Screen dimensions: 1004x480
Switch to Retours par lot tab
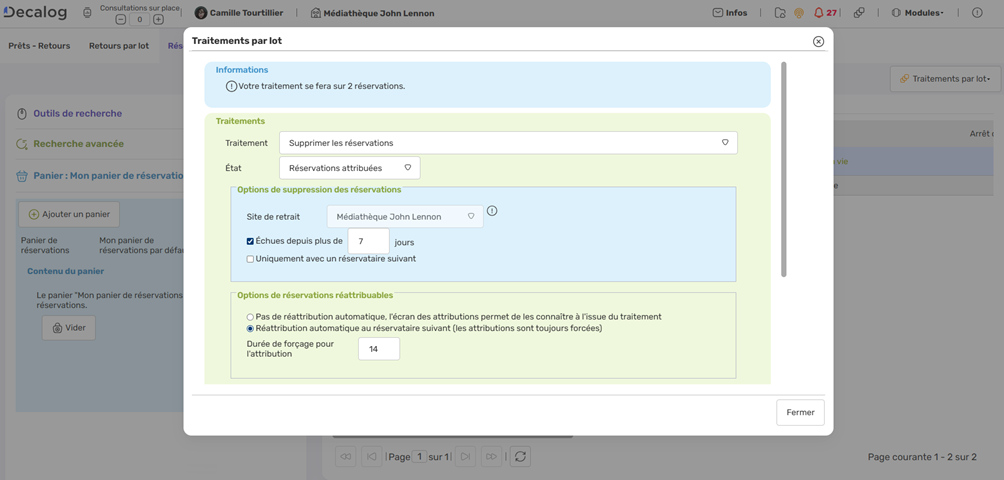tap(118, 46)
